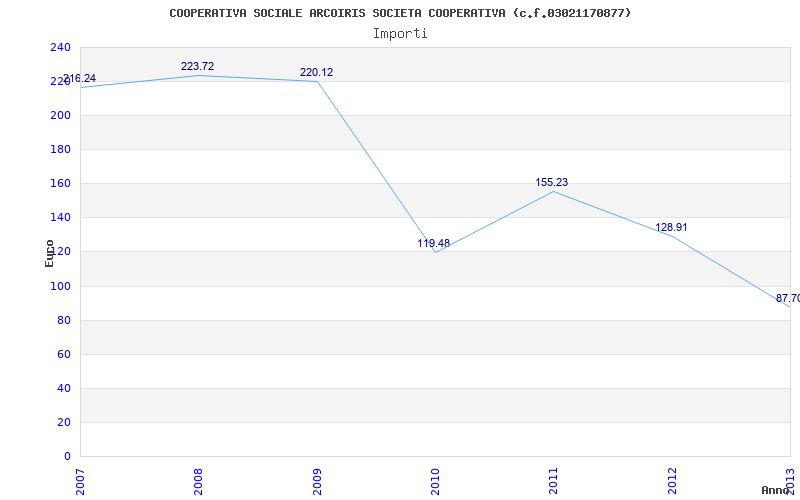Screen dimensions: 800x500
Task: Click the Anno x-axis title
Action: point(776,490)
